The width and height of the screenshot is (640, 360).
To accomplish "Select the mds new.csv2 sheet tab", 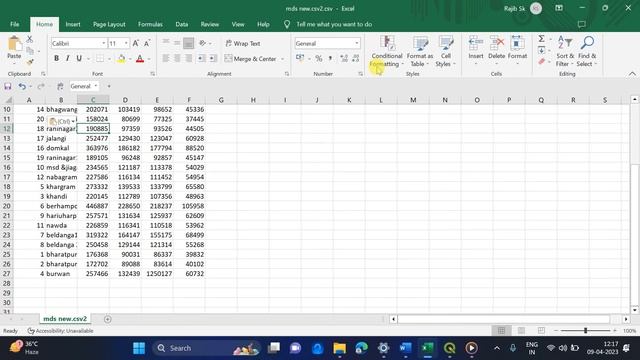I will click(65, 319).
